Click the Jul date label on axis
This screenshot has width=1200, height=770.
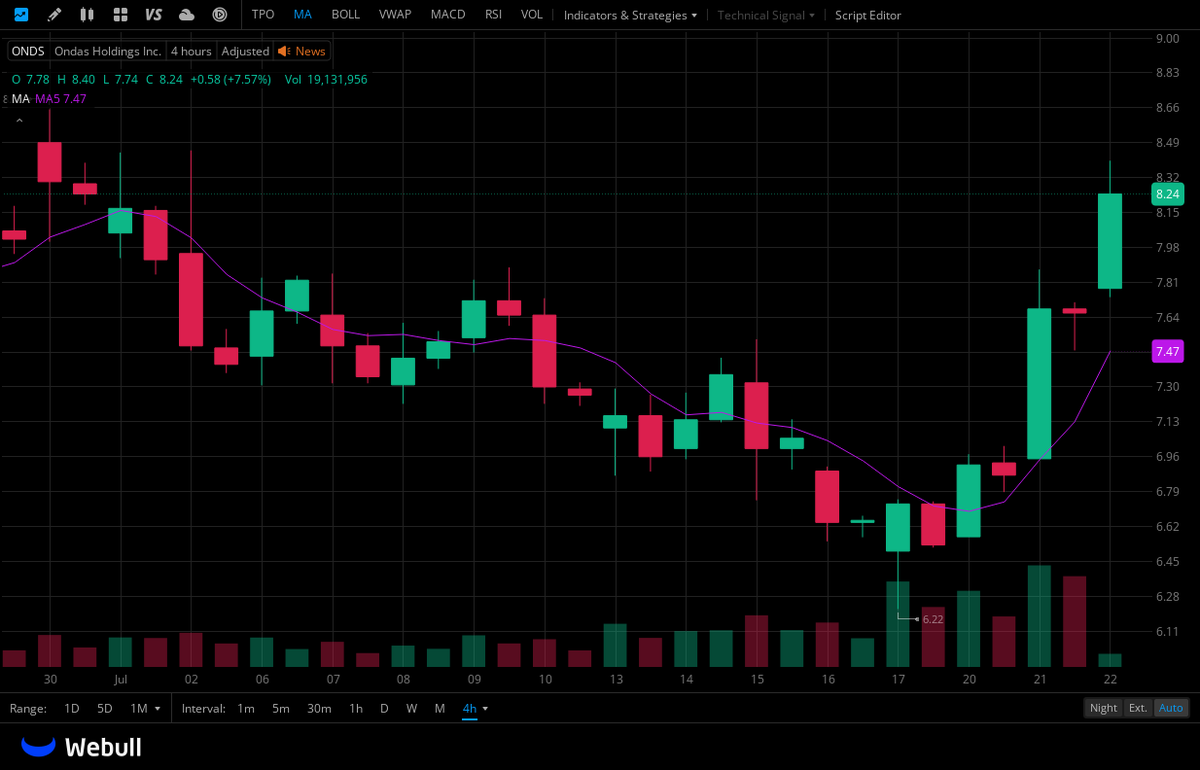click(120, 680)
